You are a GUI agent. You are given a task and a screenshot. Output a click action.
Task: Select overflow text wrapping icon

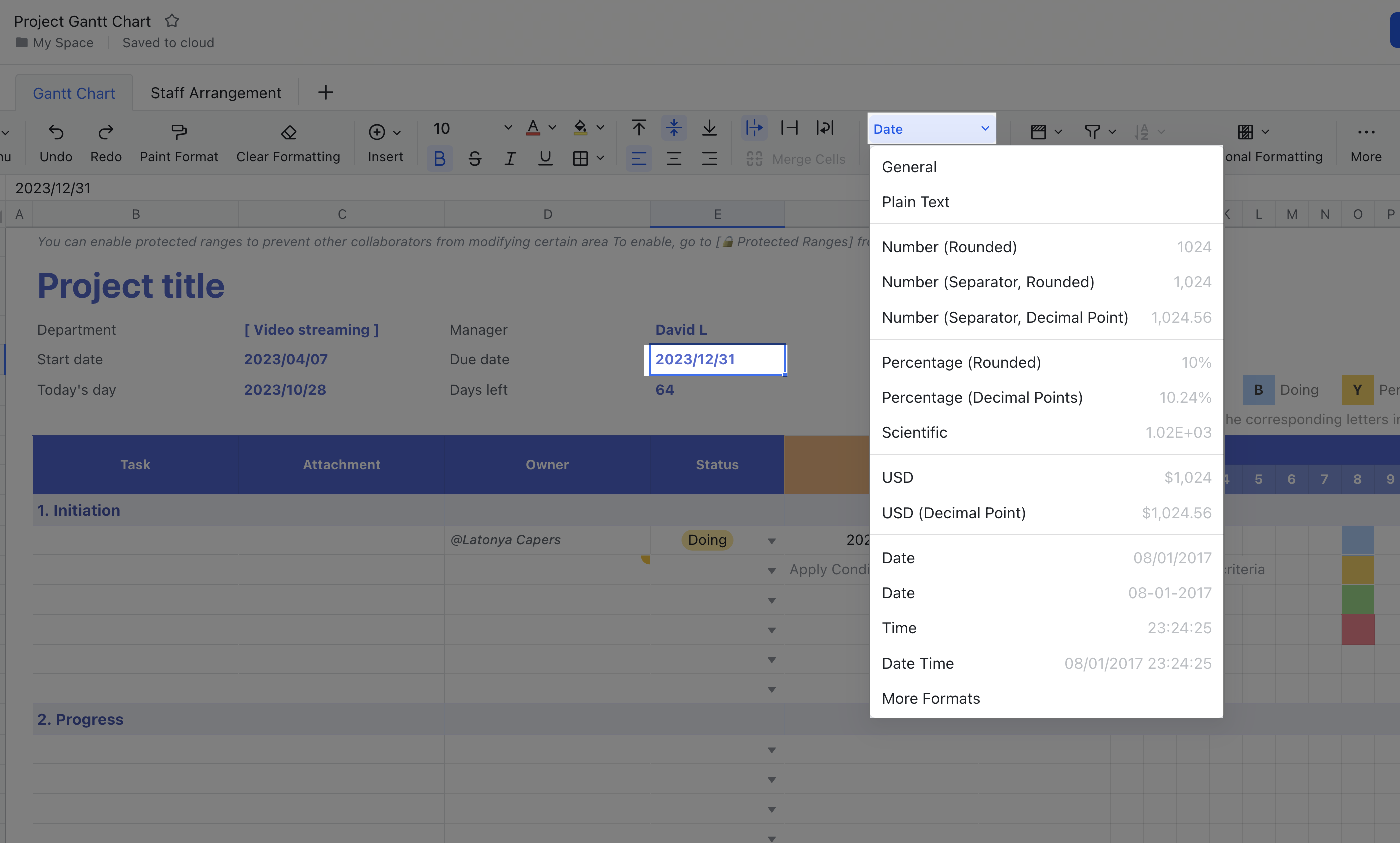tap(754, 128)
